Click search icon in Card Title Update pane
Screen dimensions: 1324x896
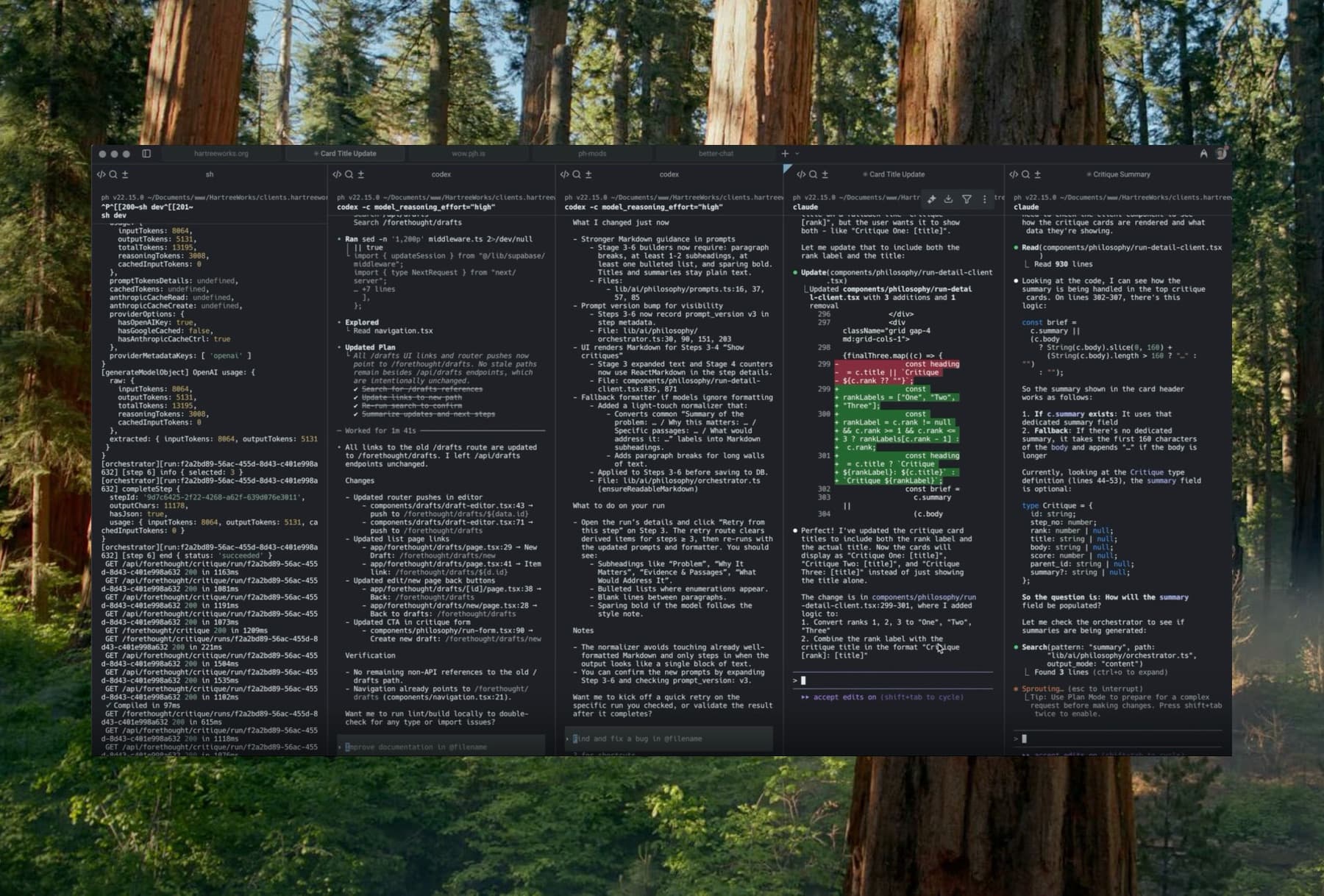click(x=813, y=174)
